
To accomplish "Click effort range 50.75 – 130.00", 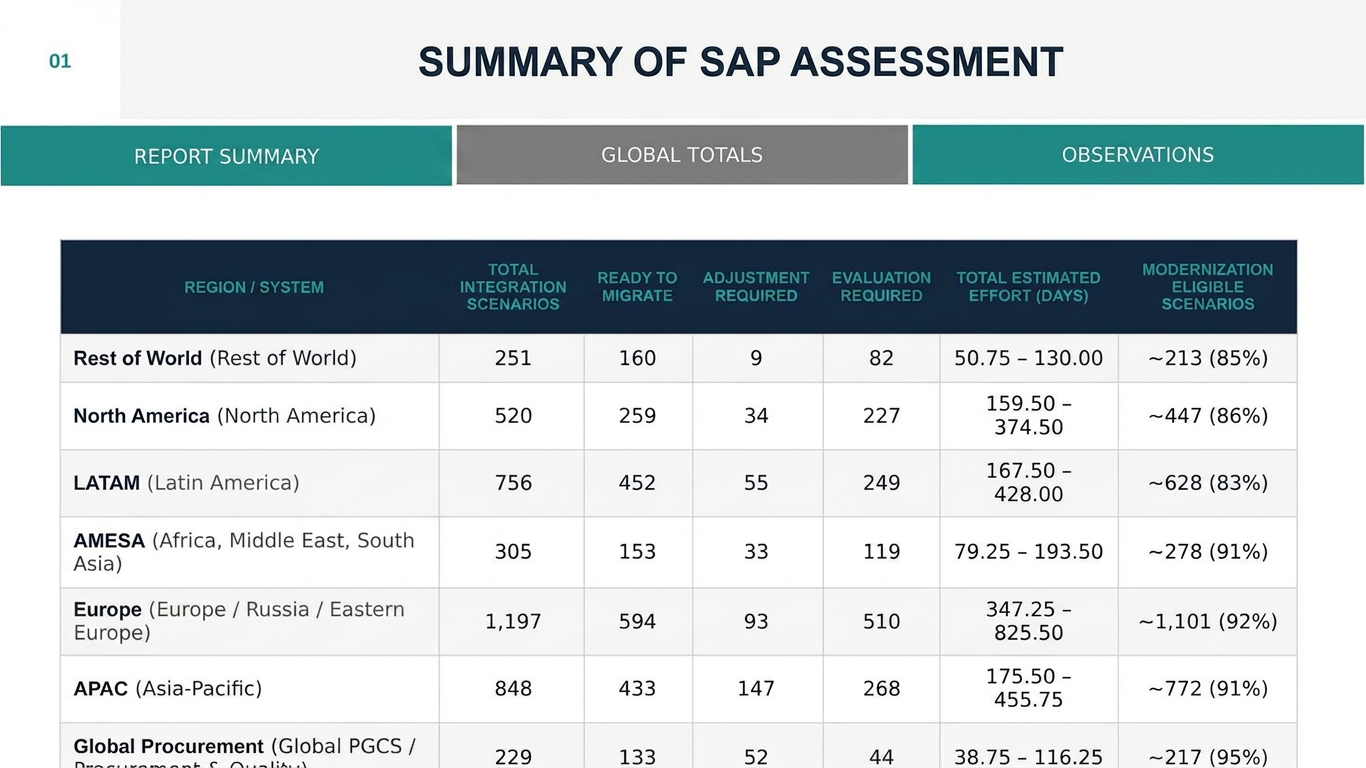I will [x=1028, y=358].
